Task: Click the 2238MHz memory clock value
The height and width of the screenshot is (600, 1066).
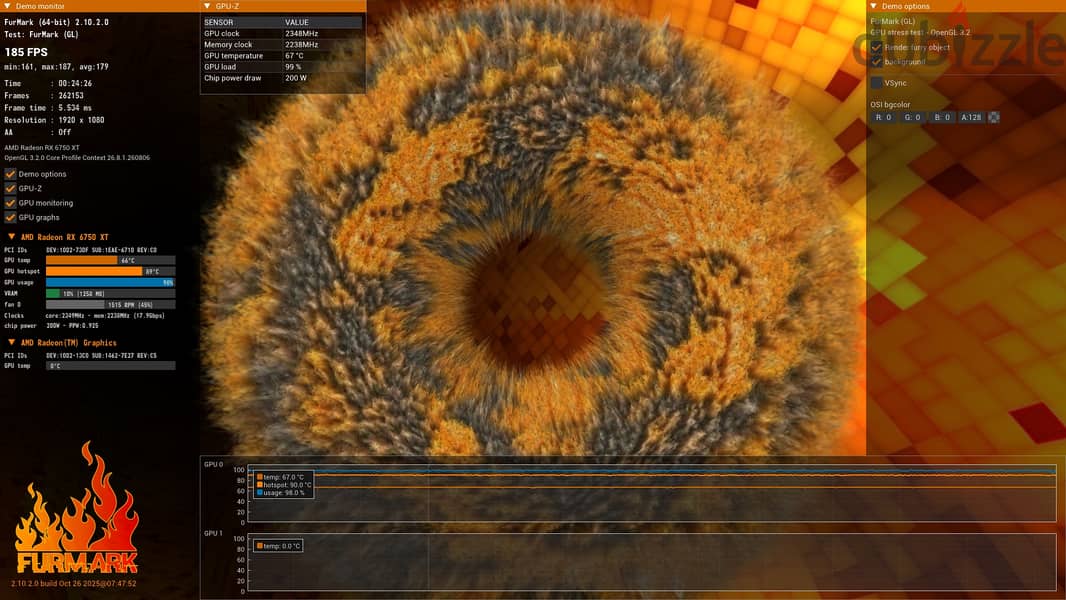Action: tap(301, 45)
